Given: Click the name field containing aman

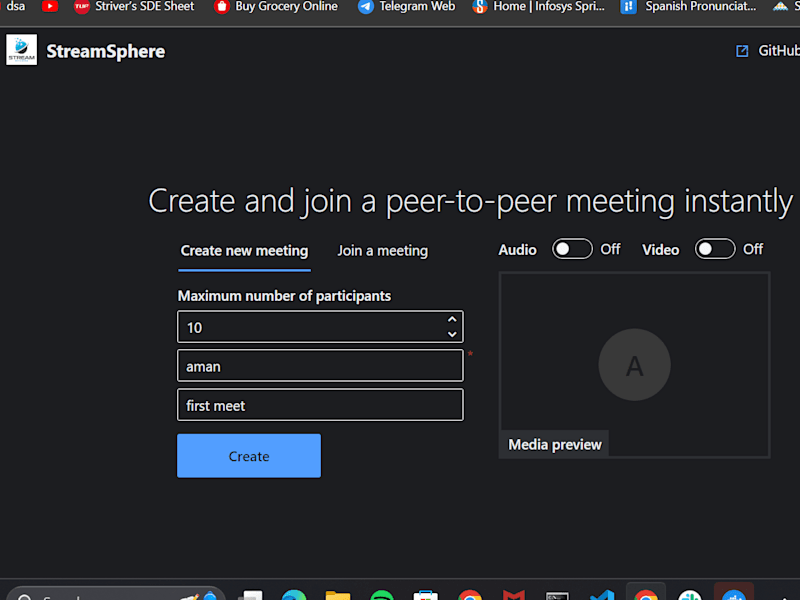Looking at the screenshot, I should [x=320, y=366].
